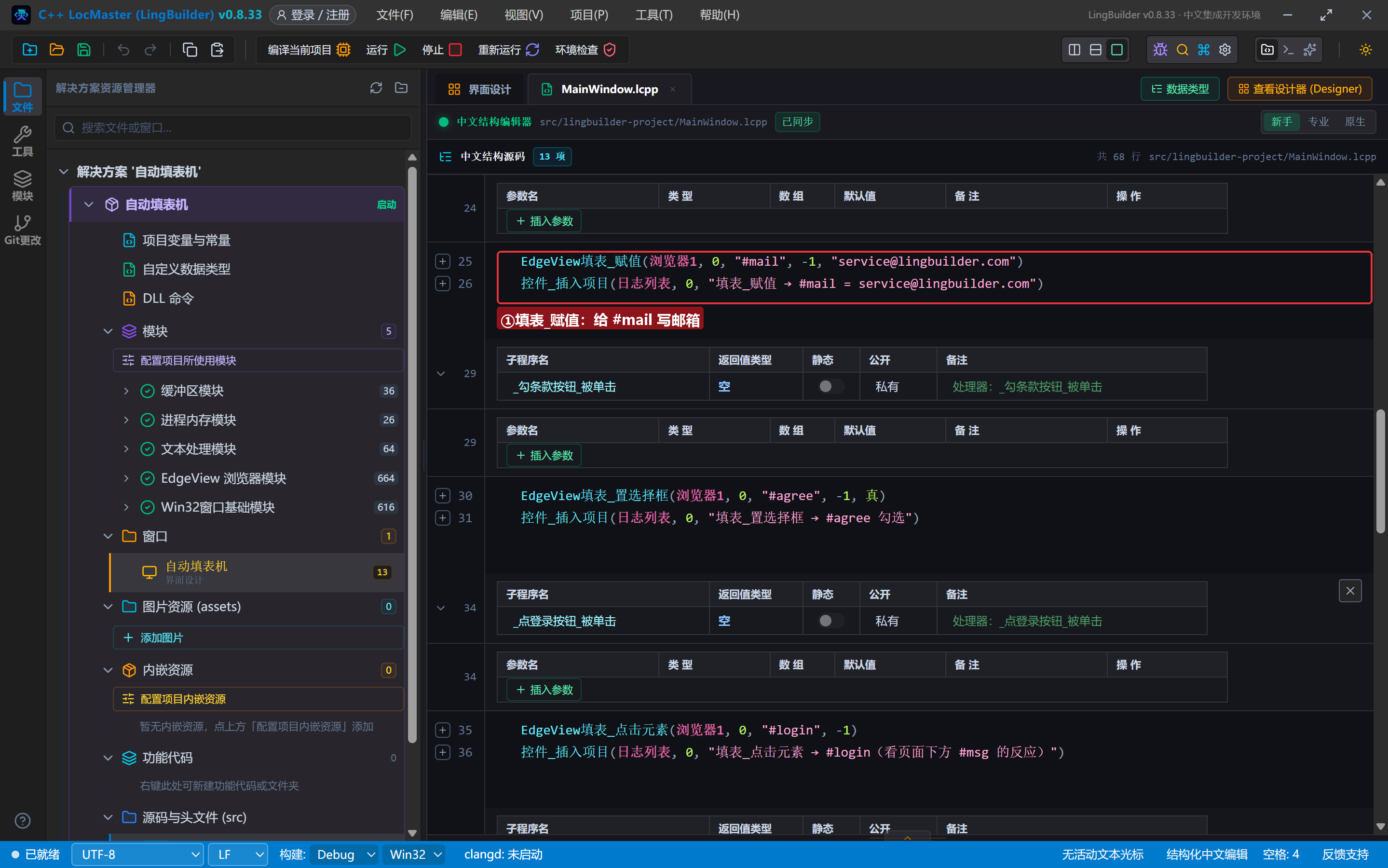The image size is (1388, 868).
Task: Open the Debug build configuration dropdown
Action: point(344,854)
